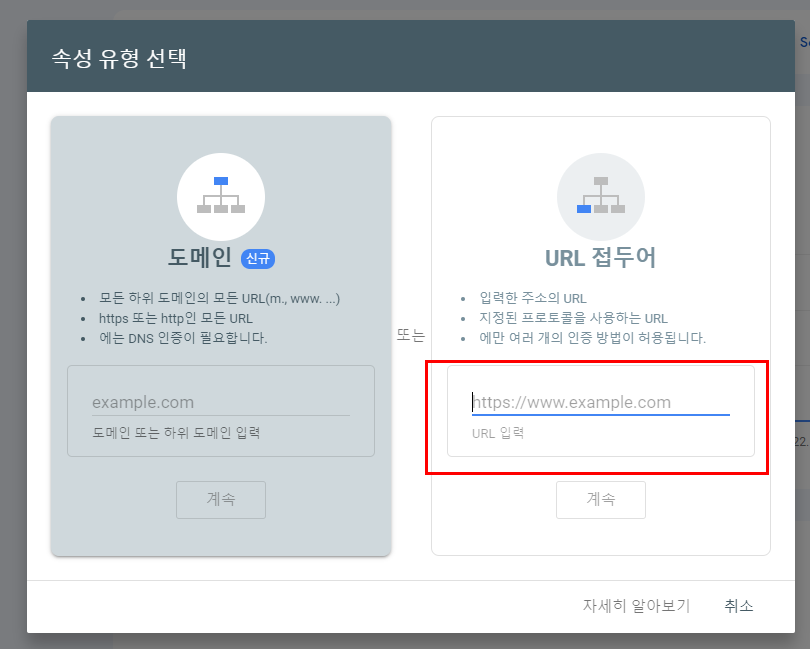The height and width of the screenshot is (649, 810).
Task: Click the URL 접두어 sitemap icon
Action: point(601,196)
